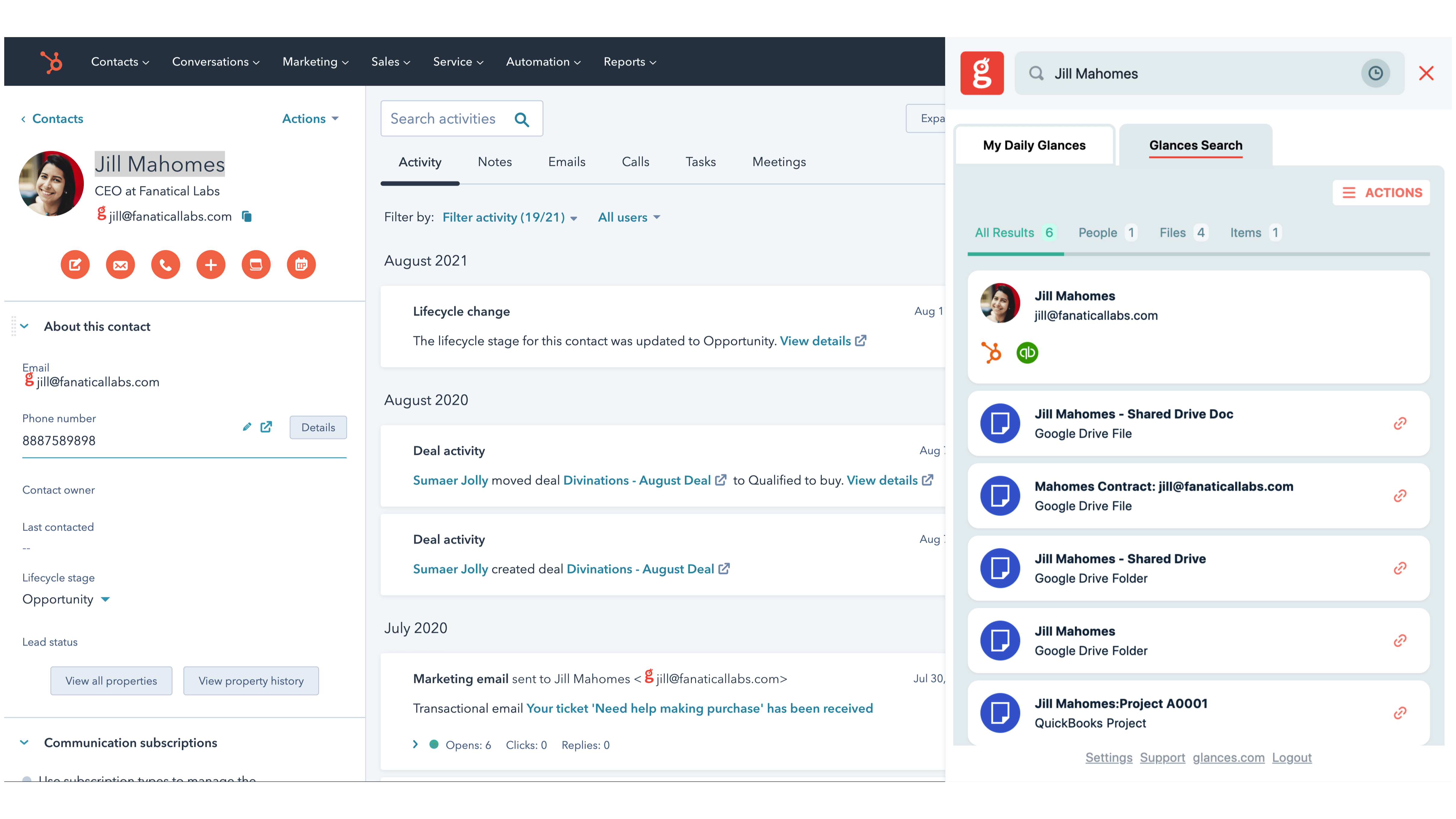Expand the marketing email details chevron
Viewport: 1456px width, 819px height.
pos(416,744)
